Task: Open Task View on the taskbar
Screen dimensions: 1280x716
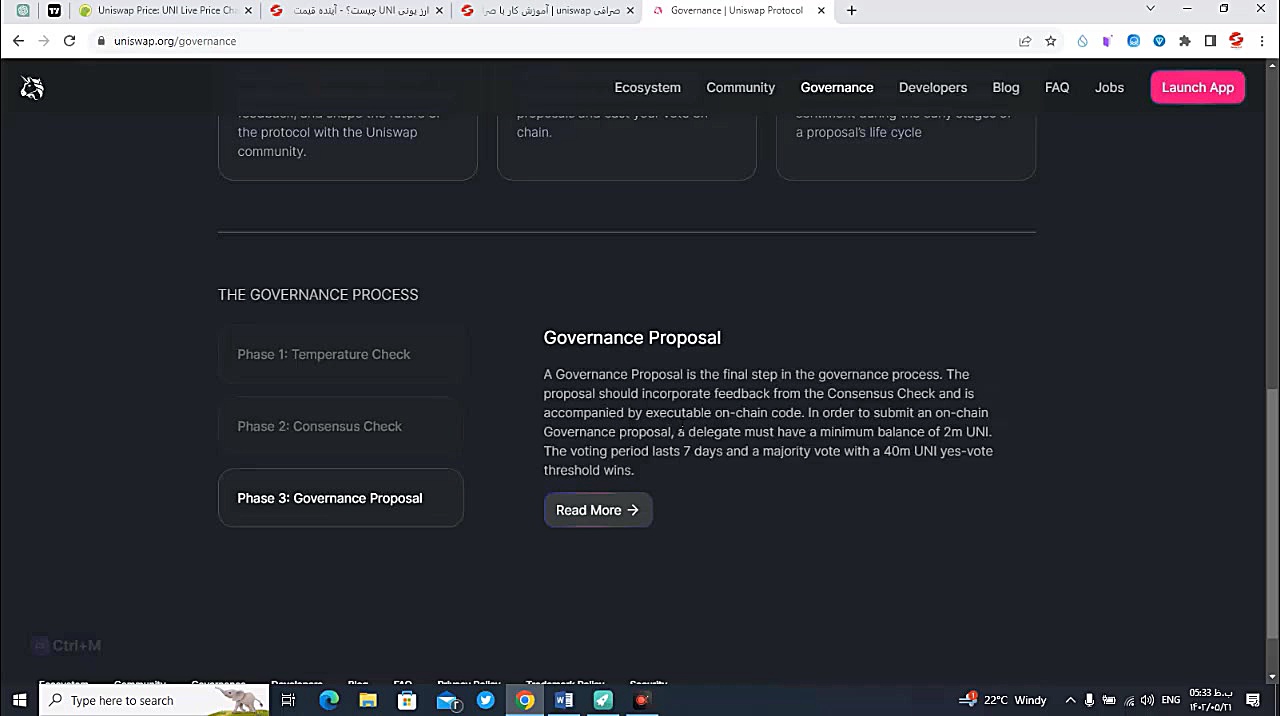Action: point(288,700)
